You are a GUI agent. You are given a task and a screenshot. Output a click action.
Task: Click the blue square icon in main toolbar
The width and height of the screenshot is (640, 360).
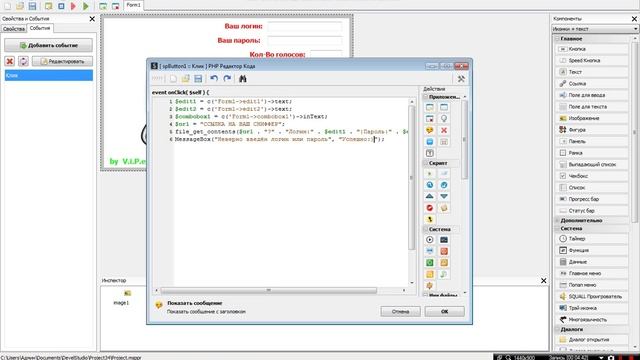[x=61, y=6]
